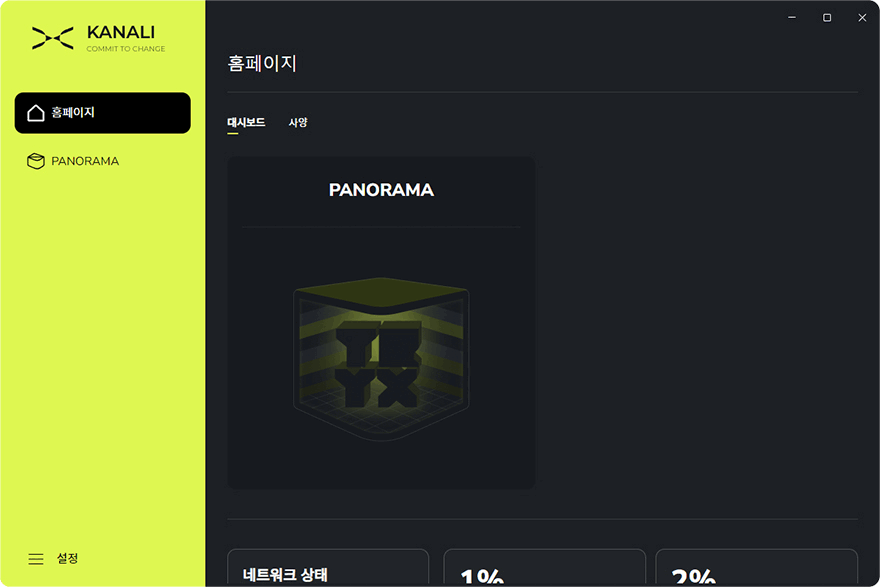This screenshot has width=880, height=587.
Task: Click the COMMIT TO CHANGE tagline
Action: click(126, 49)
